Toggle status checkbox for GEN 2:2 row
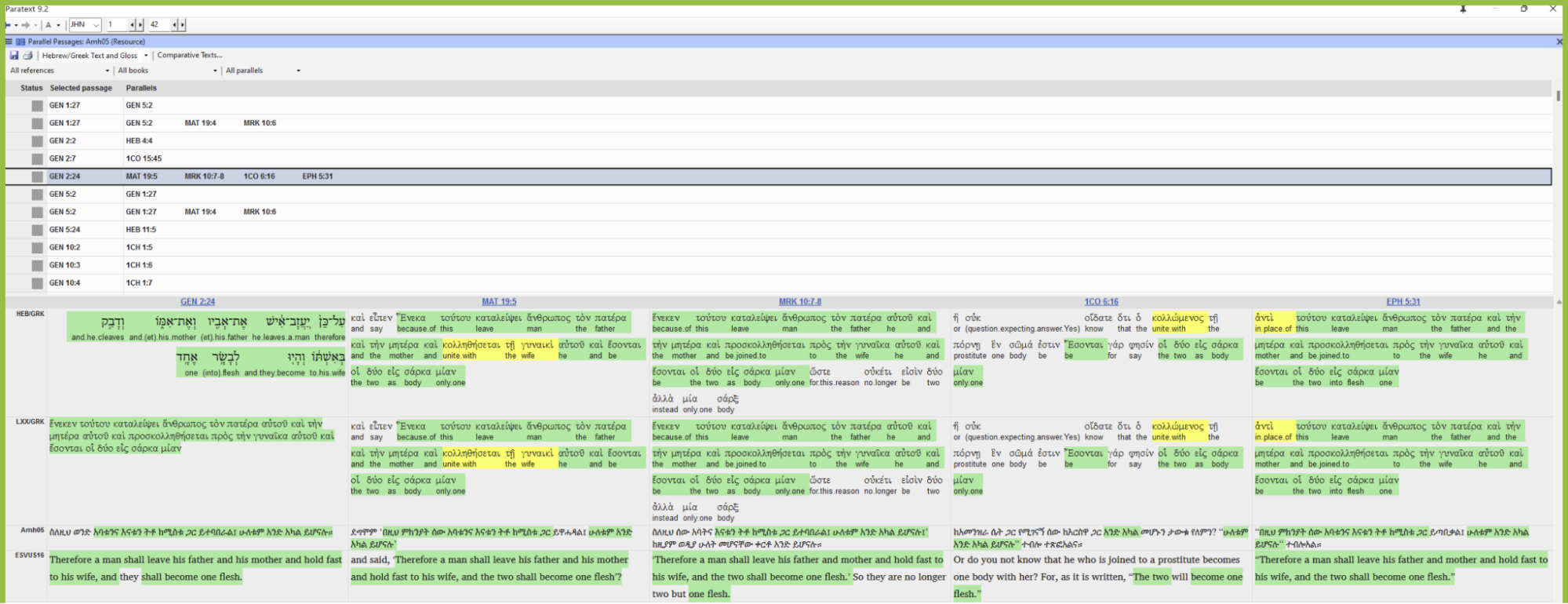This screenshot has height=604, width=1568. point(37,141)
